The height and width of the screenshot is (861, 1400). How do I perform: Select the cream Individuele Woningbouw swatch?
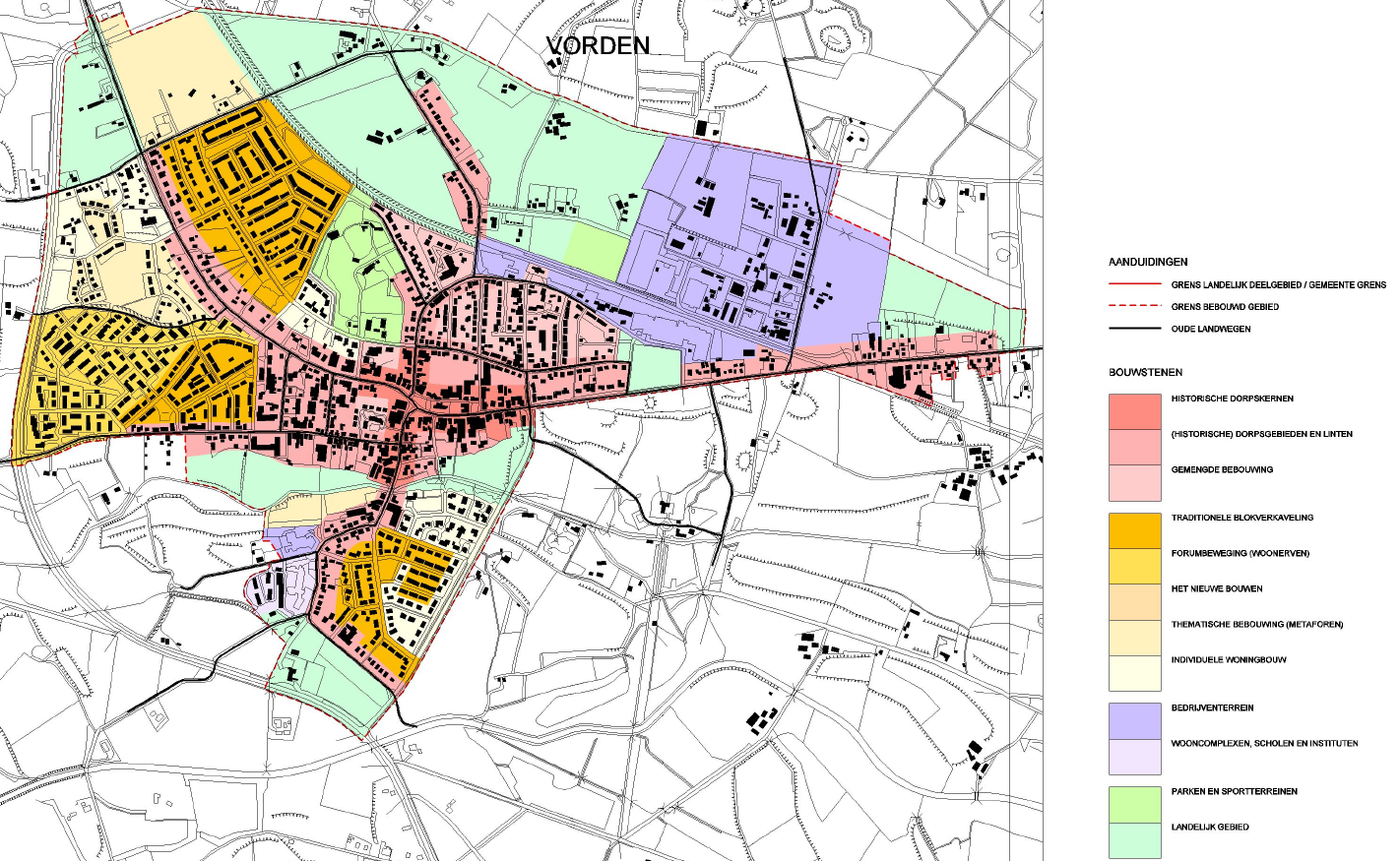(1135, 672)
